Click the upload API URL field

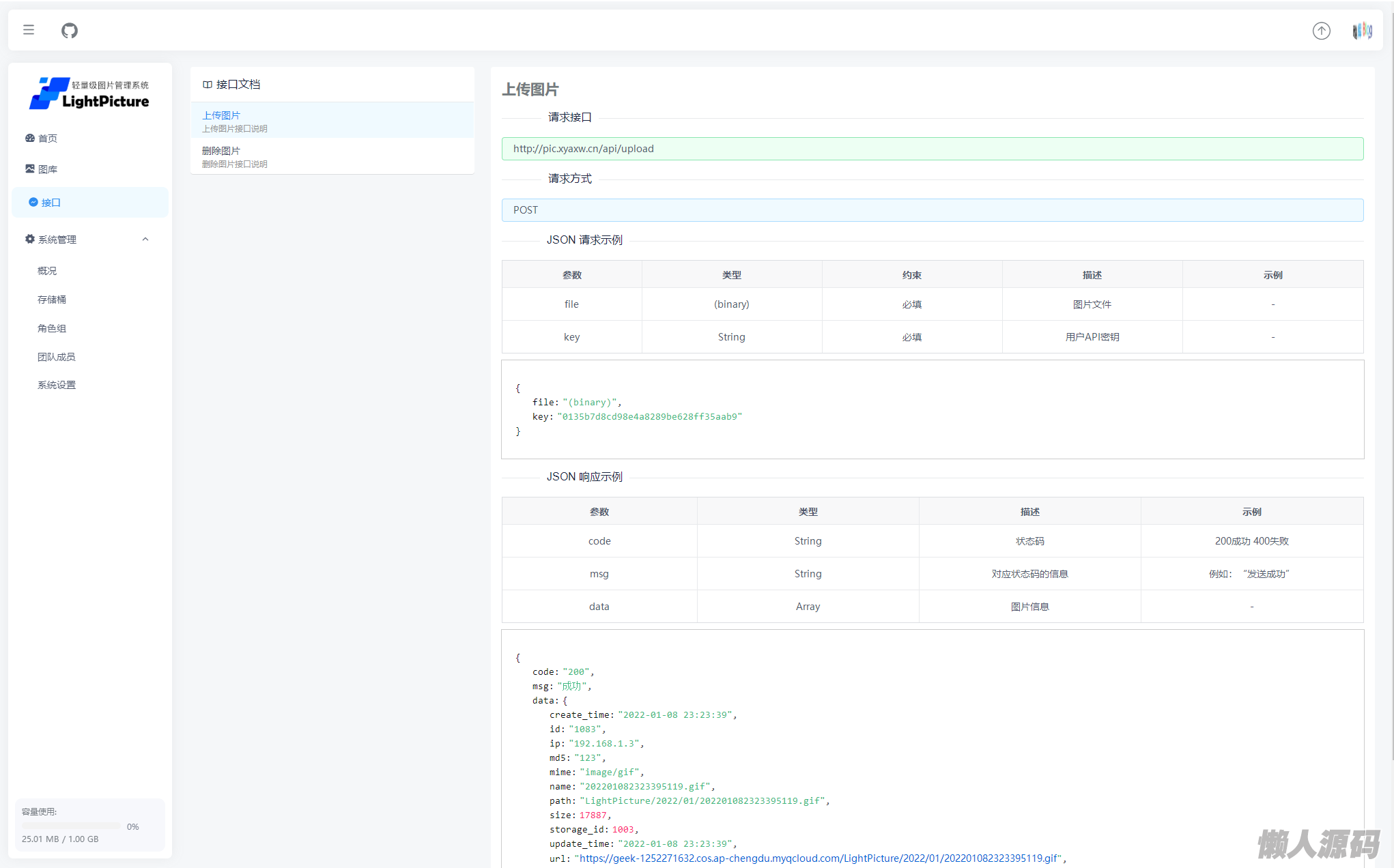[932, 149]
